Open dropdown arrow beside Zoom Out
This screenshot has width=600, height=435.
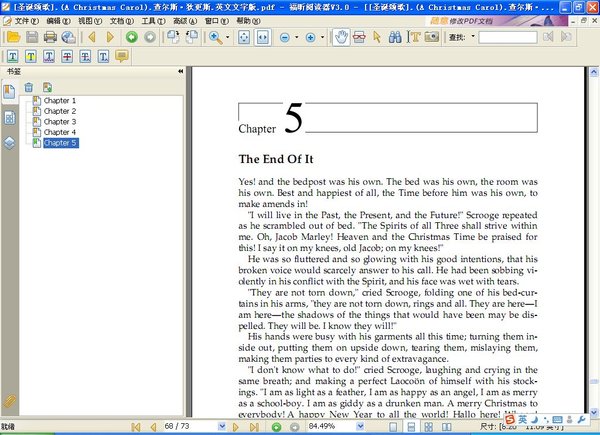[297, 37]
